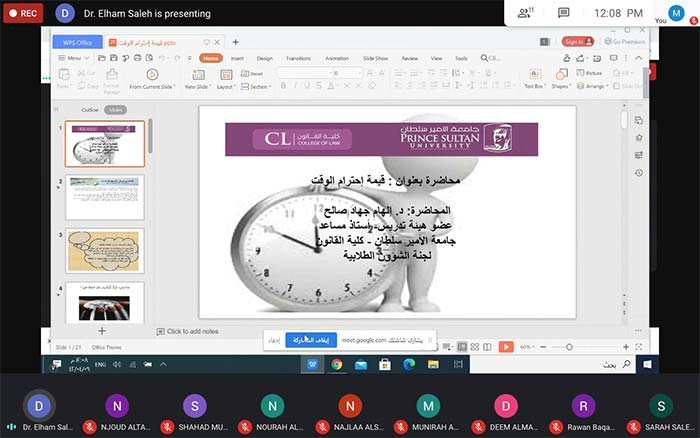Open Microsoft Edge from the taskbar

[x=409, y=365]
